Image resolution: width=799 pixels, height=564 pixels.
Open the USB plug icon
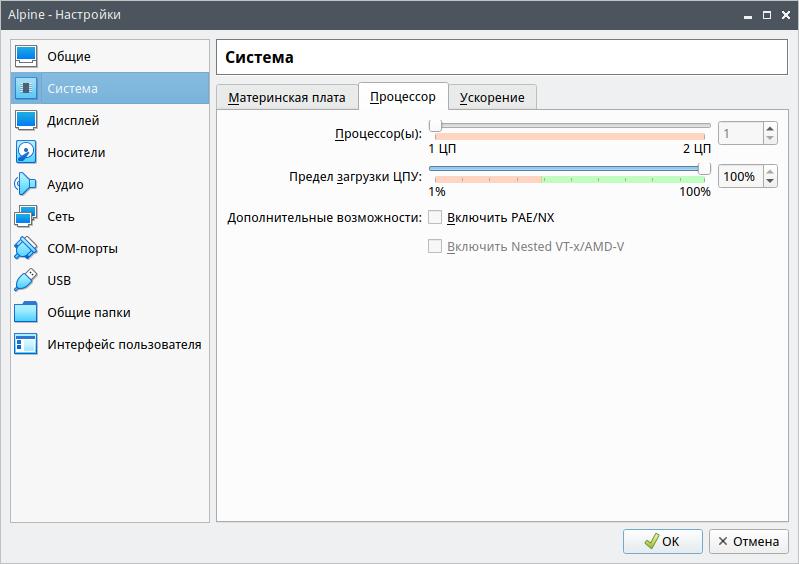tap(25, 280)
